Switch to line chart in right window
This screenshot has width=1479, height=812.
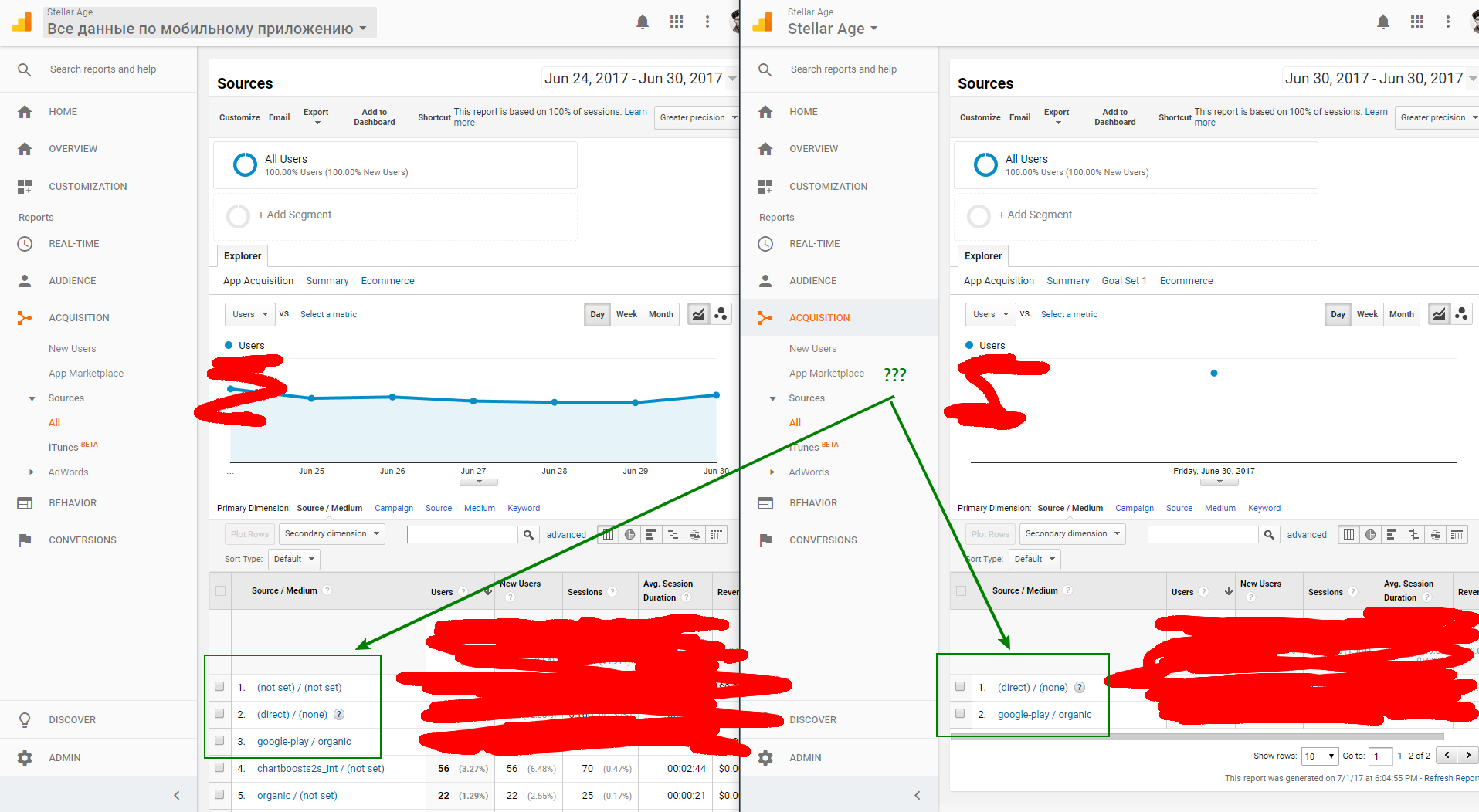[1439, 314]
